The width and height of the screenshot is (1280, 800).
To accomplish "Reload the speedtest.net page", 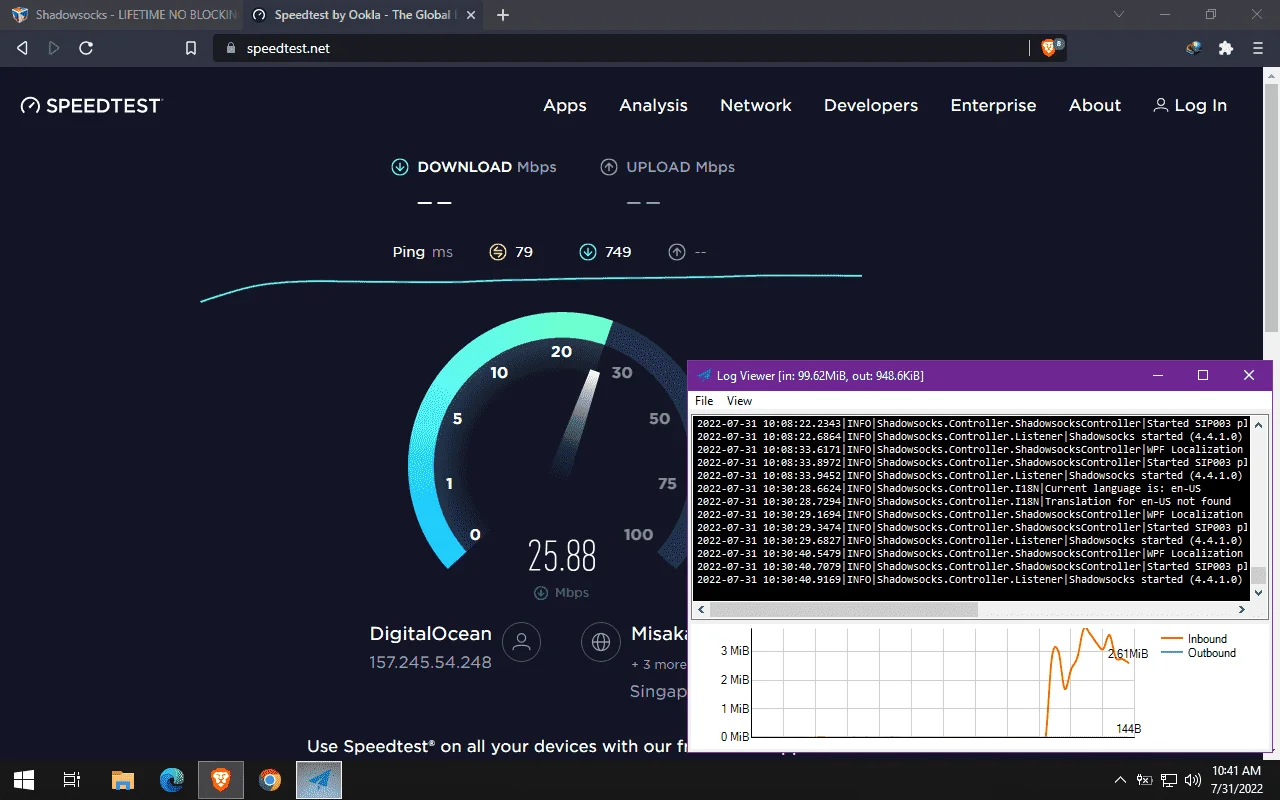I will (x=86, y=48).
